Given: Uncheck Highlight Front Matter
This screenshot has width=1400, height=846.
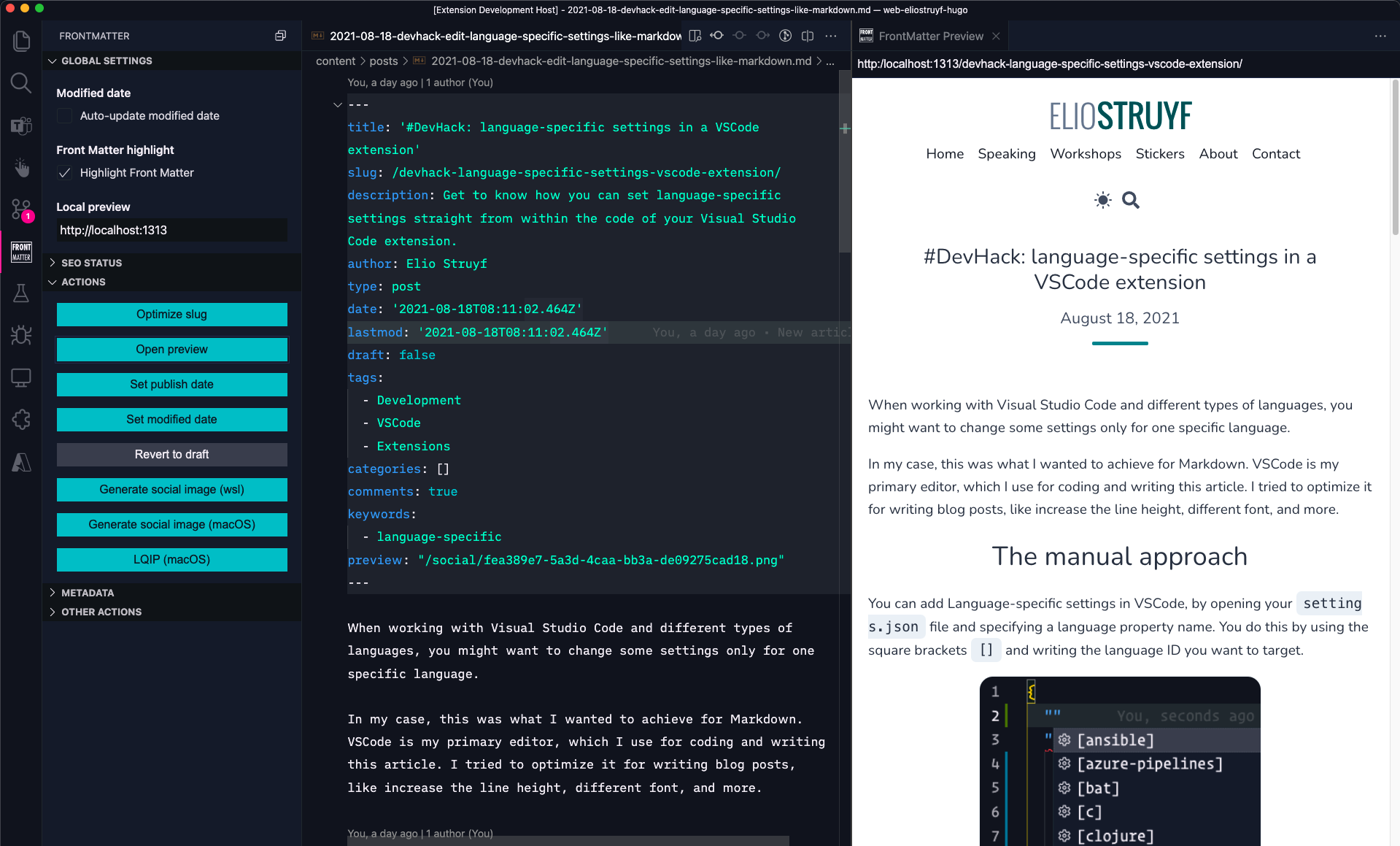Looking at the screenshot, I should (x=64, y=173).
